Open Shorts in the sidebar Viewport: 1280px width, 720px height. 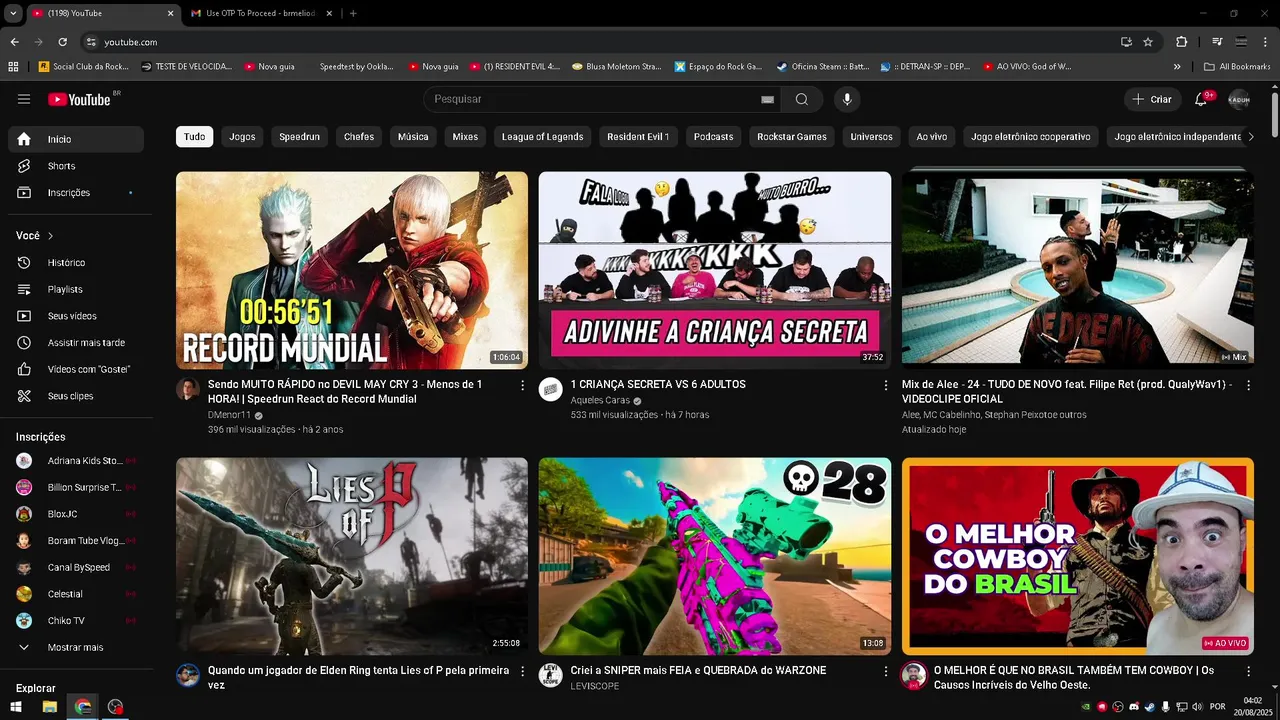76,166
